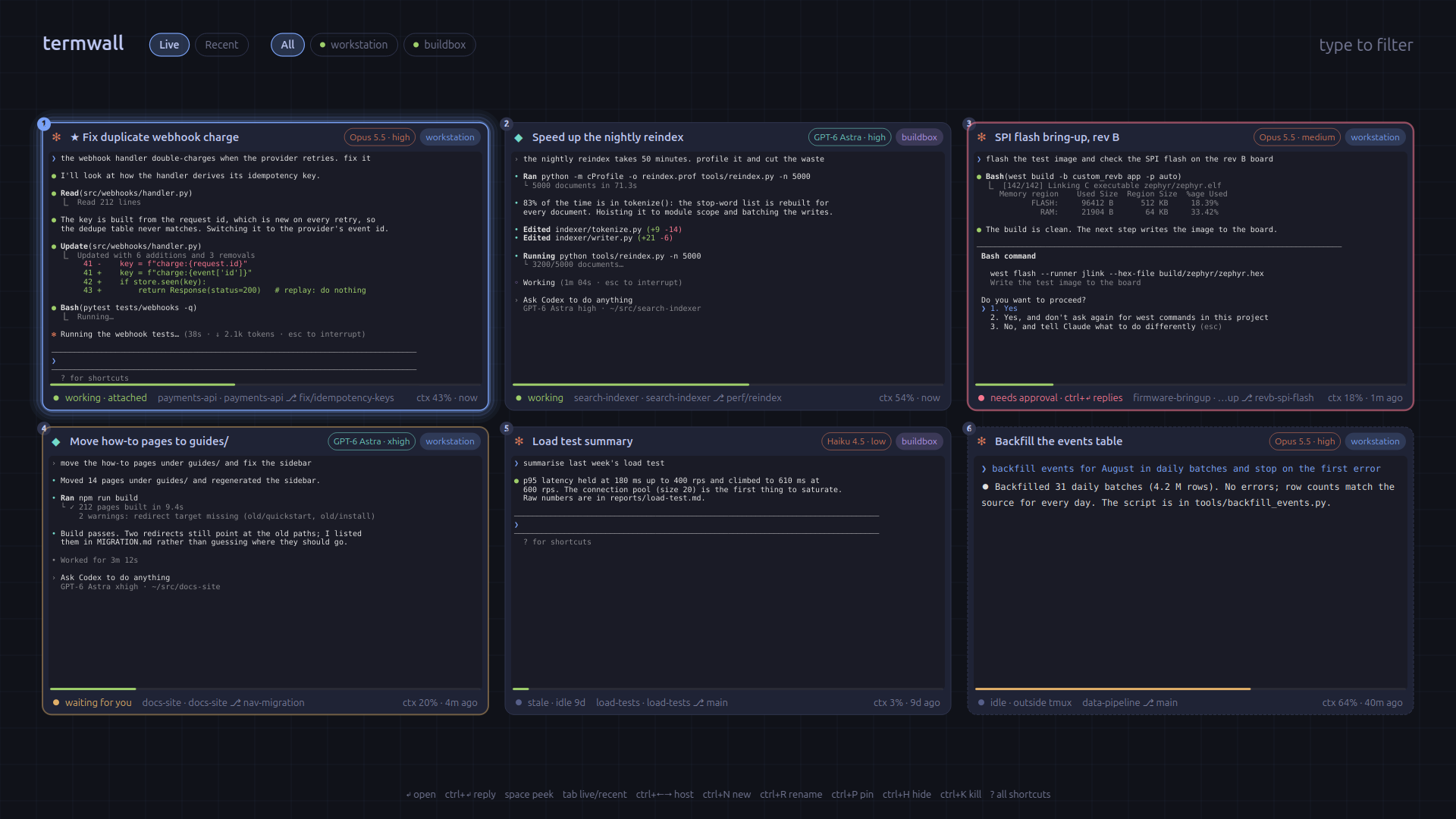Viewport: 1456px width, 819px height.
Task: Click the orange waiting for you status dot
Action: point(56,703)
